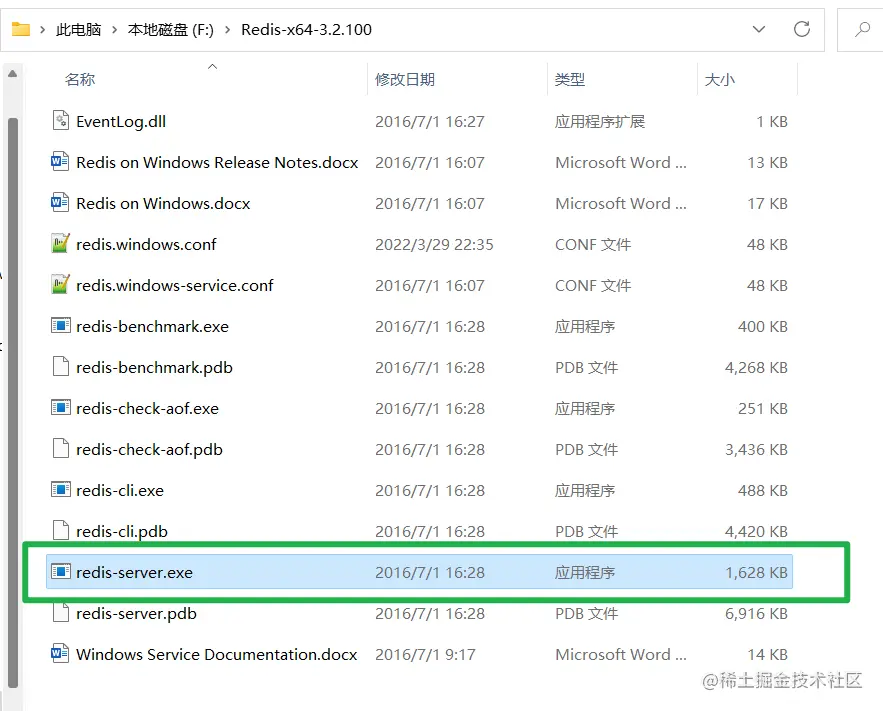This screenshot has height=711, width=883.
Task: Sort files by 名称 column header
Action: (x=80, y=79)
